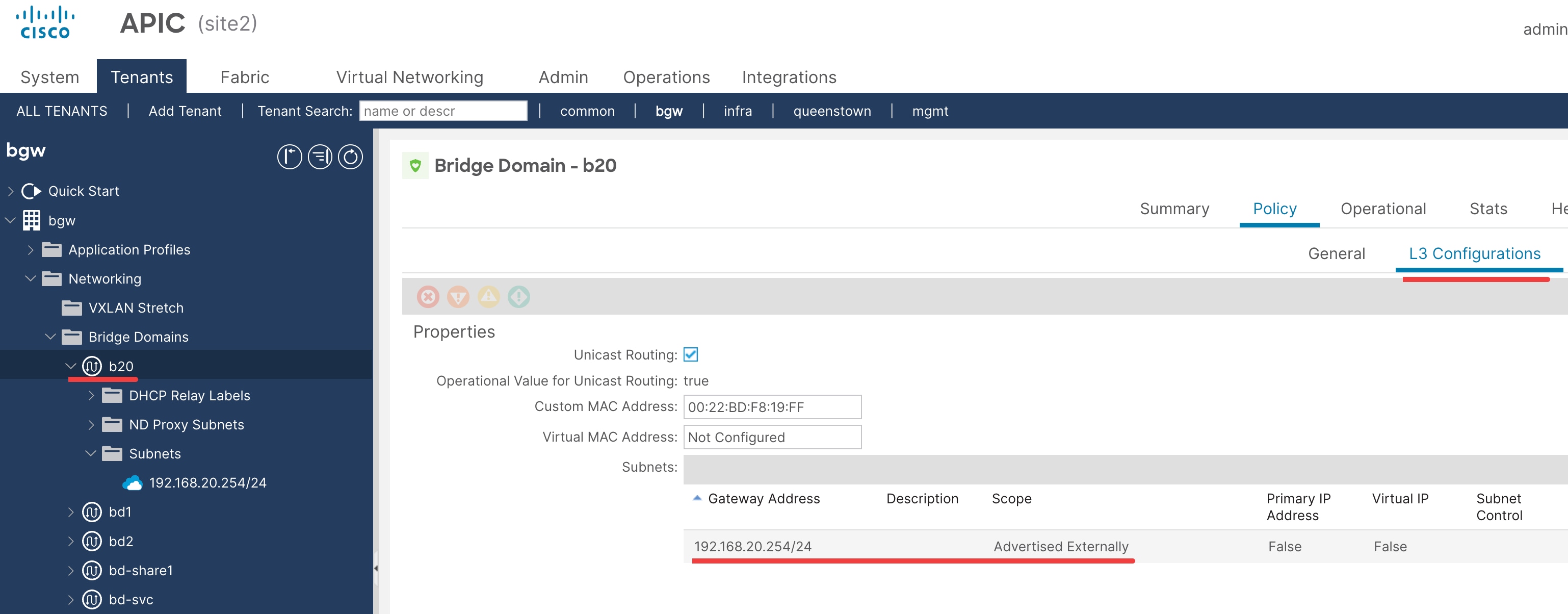Expand the bd-share1 node

coord(71,570)
